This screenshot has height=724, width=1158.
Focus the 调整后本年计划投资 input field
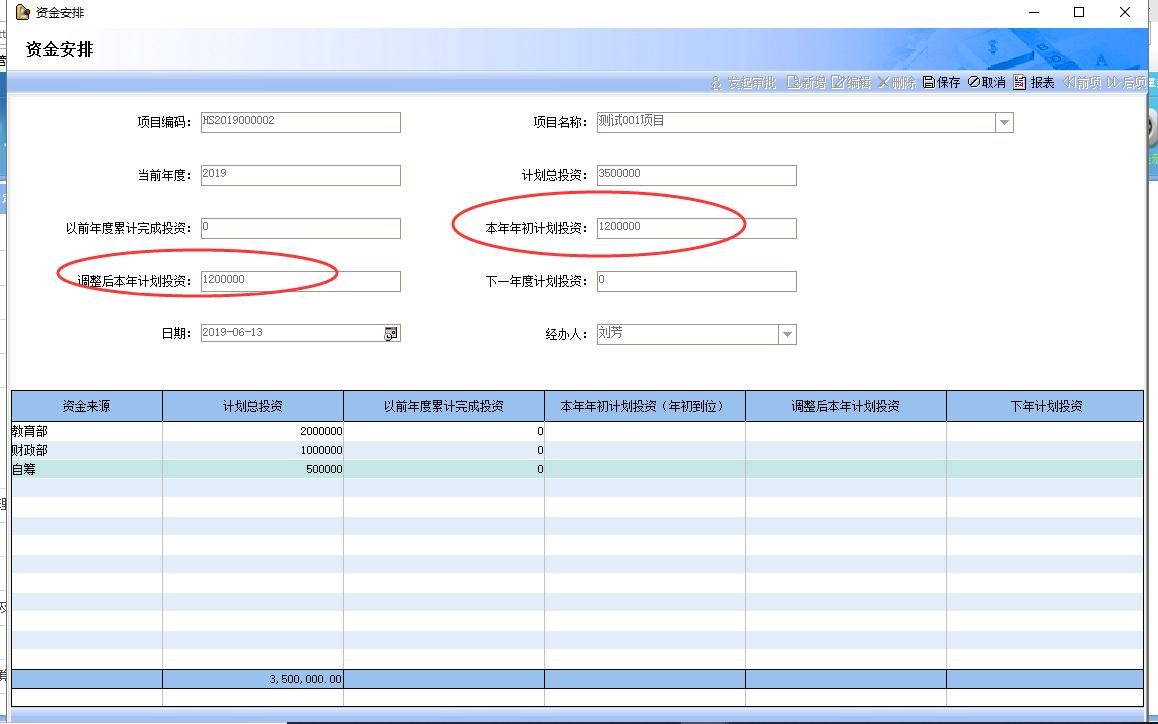(300, 281)
